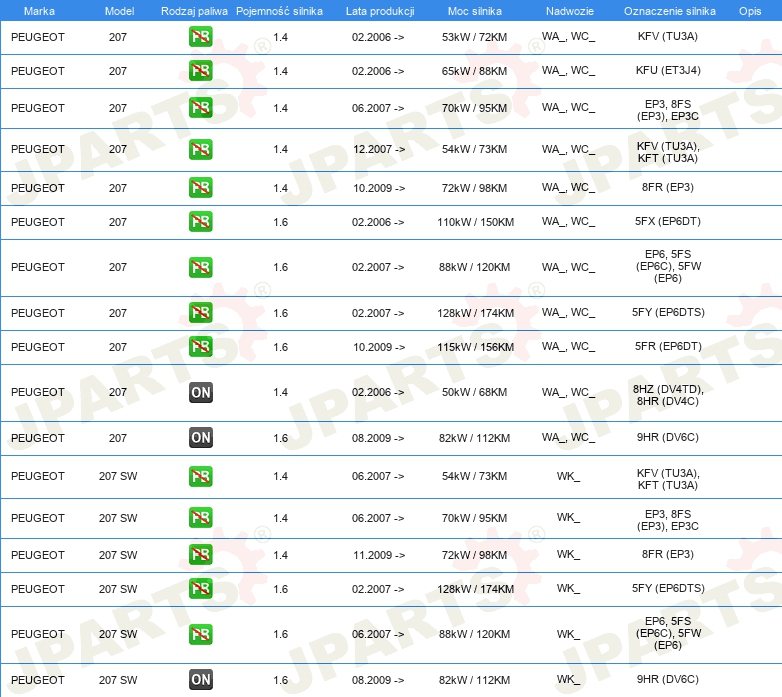Click the diesel ON icon for 50kW/68KM engine

tap(200, 393)
